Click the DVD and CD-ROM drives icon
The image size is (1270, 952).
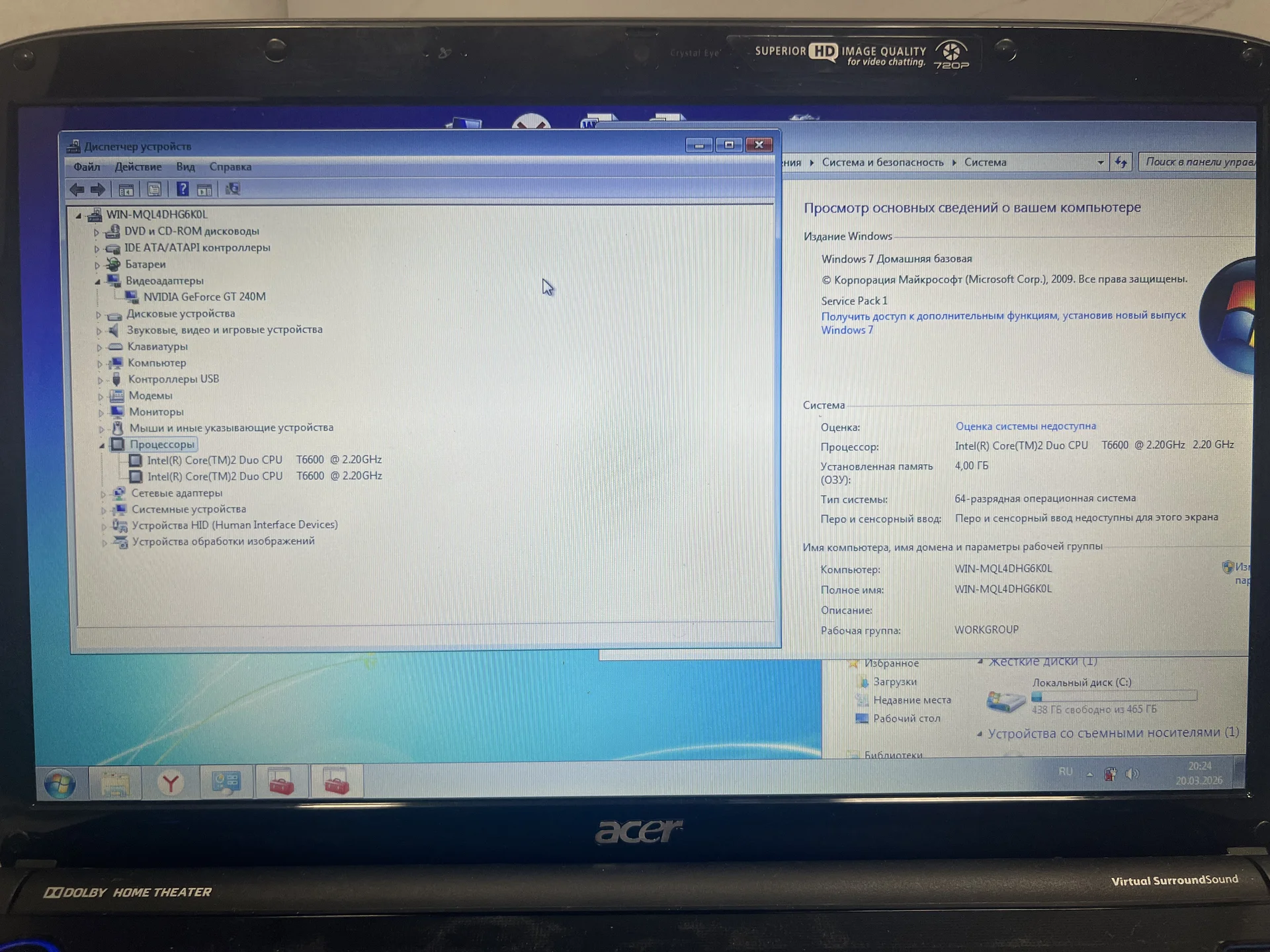(x=113, y=231)
